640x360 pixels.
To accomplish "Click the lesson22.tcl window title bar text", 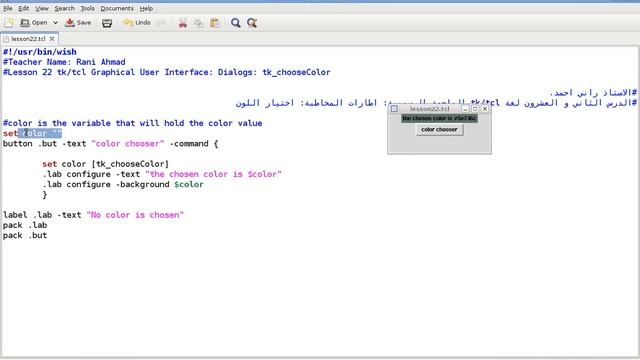I will pos(429,109).
